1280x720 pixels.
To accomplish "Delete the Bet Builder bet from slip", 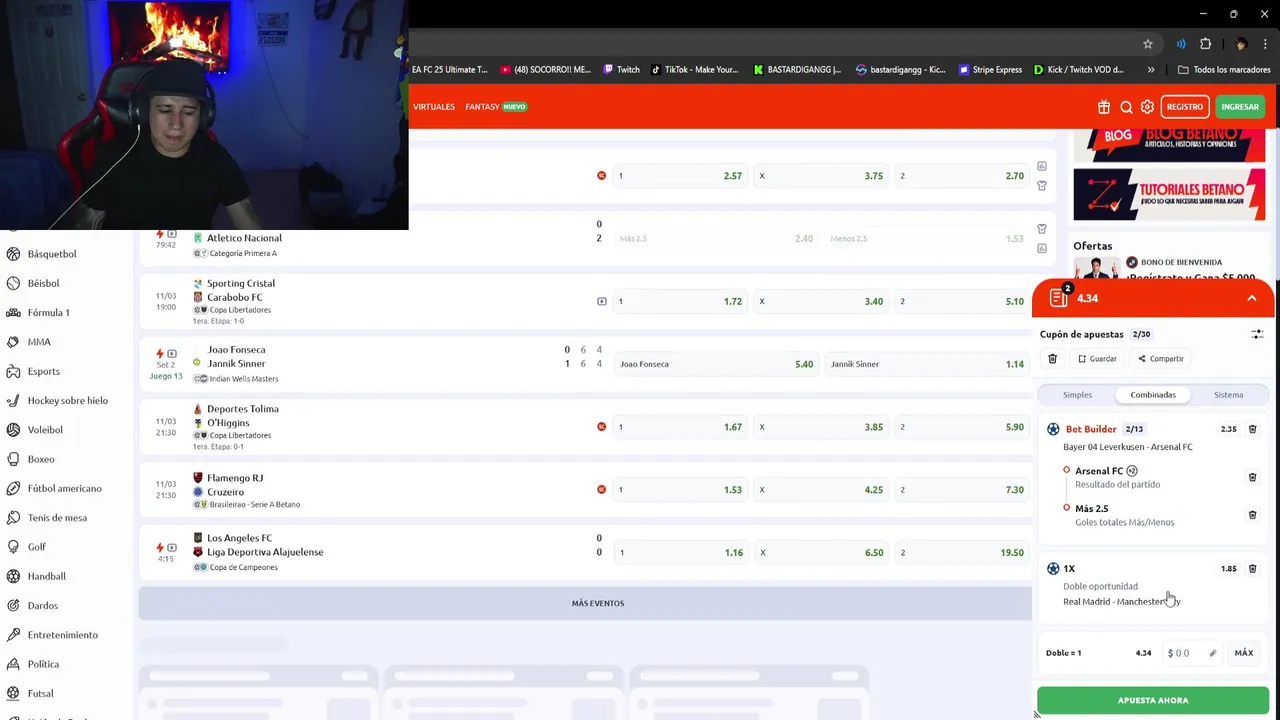I will tap(1252, 429).
